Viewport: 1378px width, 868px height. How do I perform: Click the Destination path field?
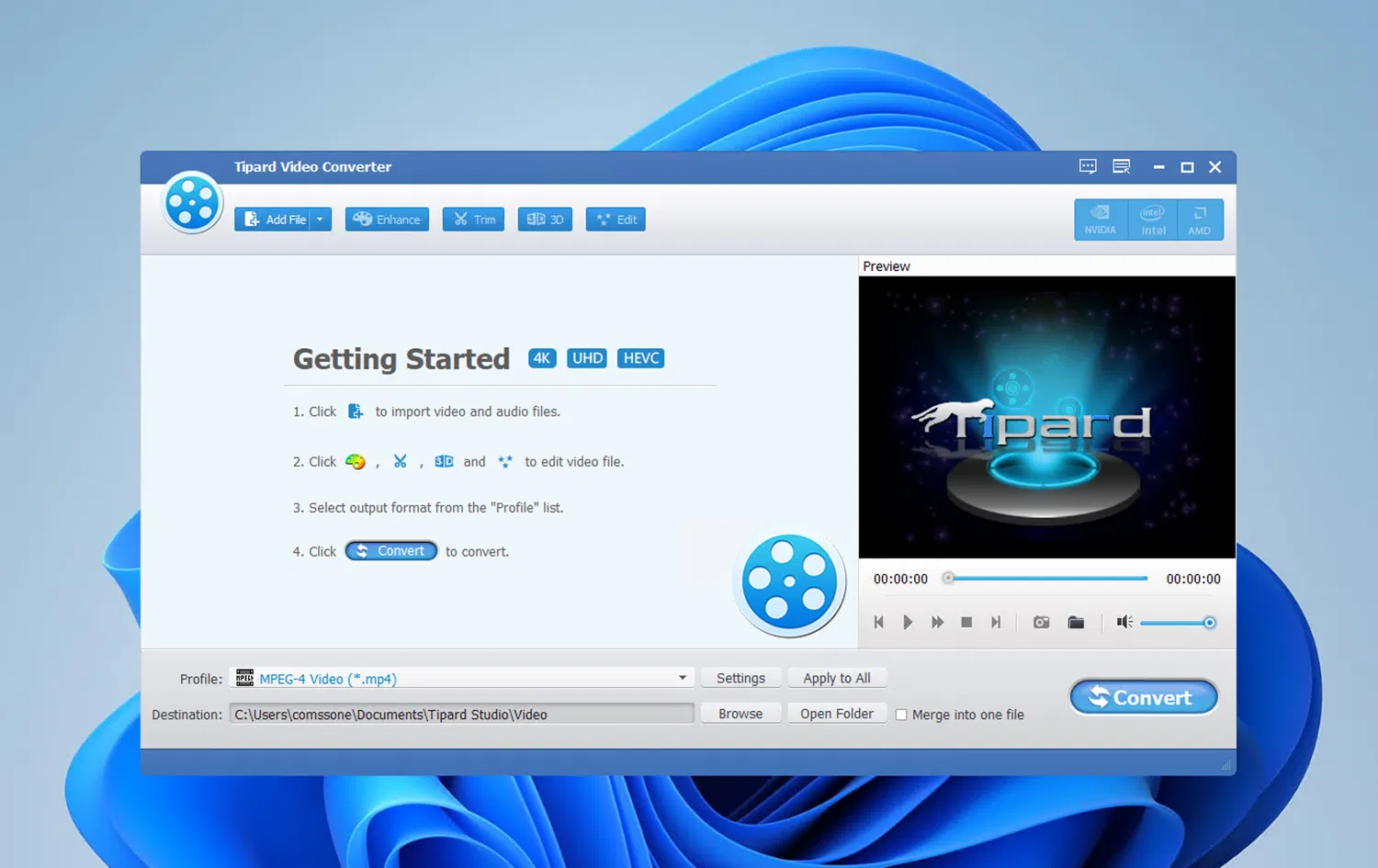coord(462,714)
